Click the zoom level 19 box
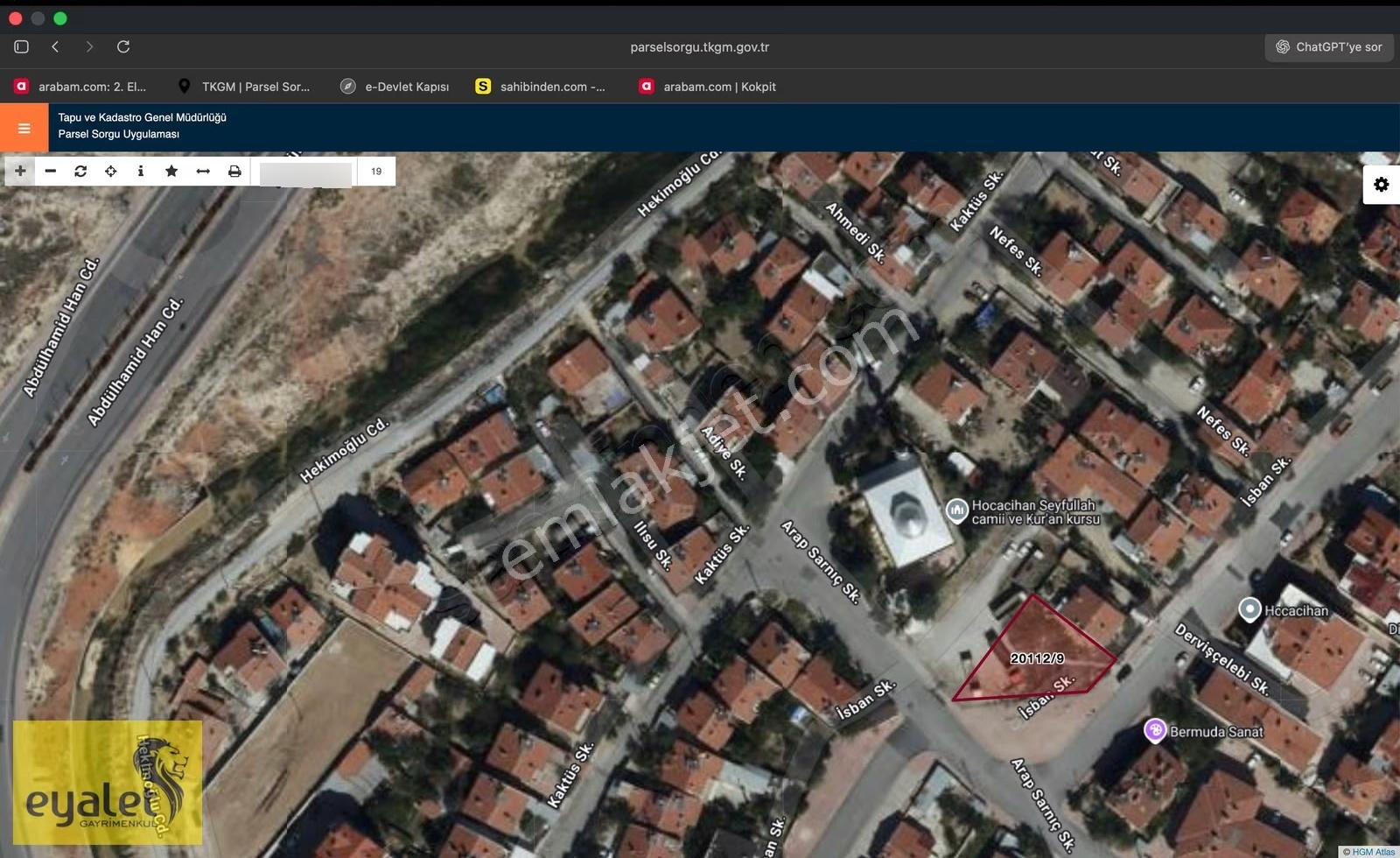 coord(376,172)
